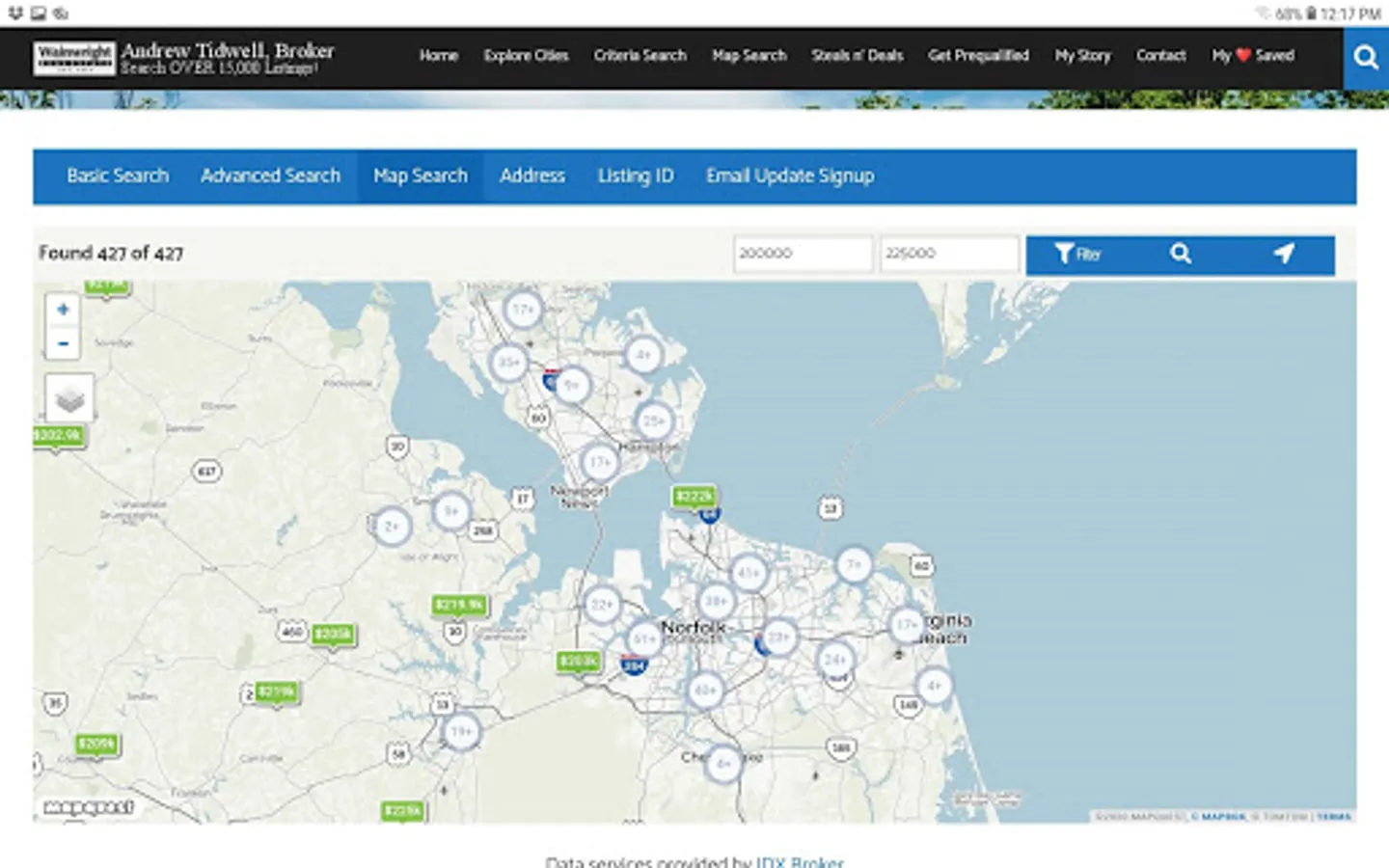Switch to the Basic Search tab
Screen dimensions: 1389x868
point(118,176)
